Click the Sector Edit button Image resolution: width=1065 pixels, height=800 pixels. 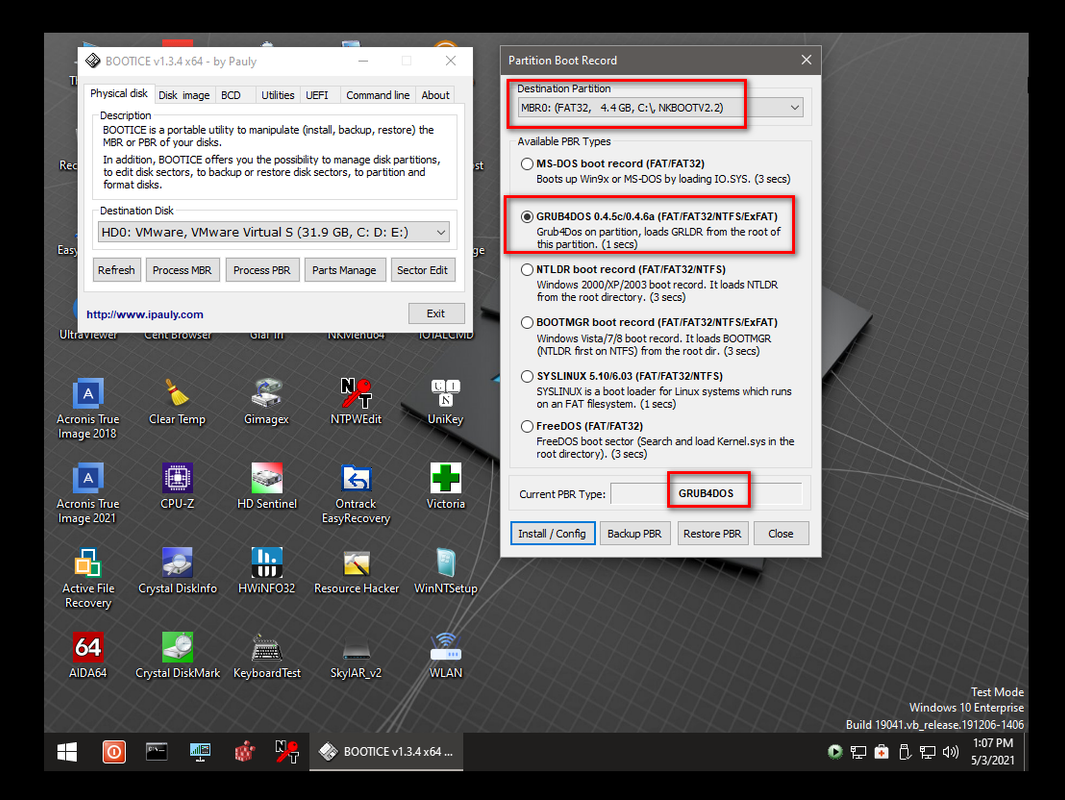422,270
